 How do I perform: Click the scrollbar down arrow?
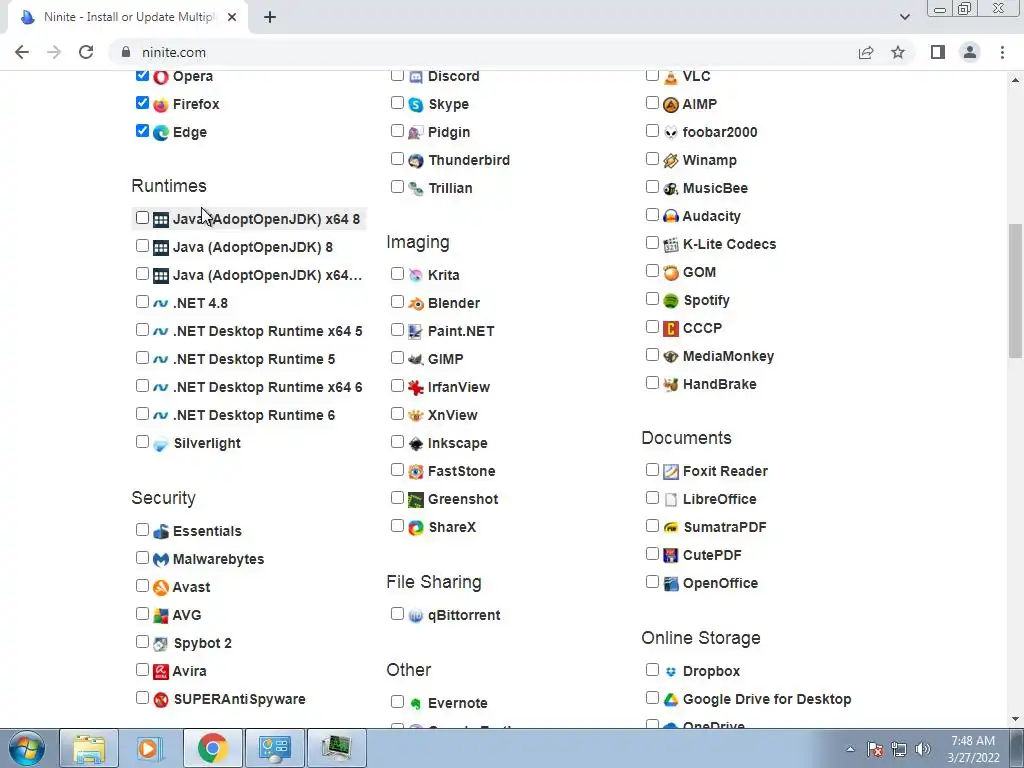pos(1015,719)
